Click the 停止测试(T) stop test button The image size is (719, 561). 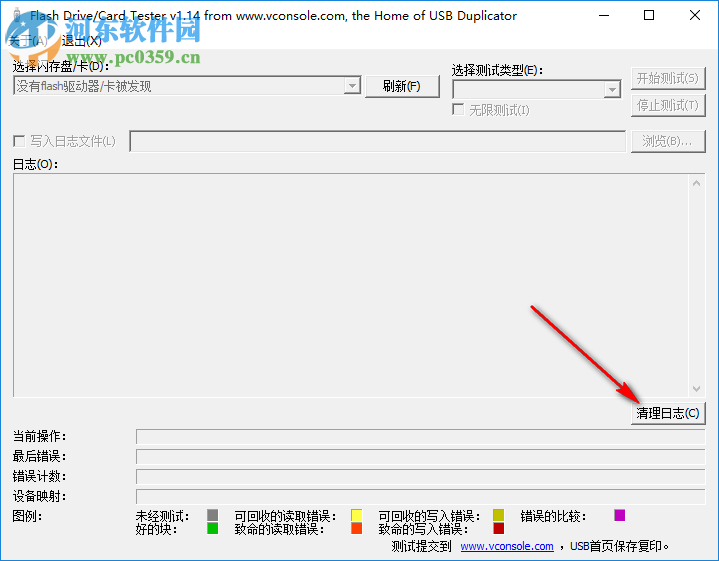(x=668, y=106)
